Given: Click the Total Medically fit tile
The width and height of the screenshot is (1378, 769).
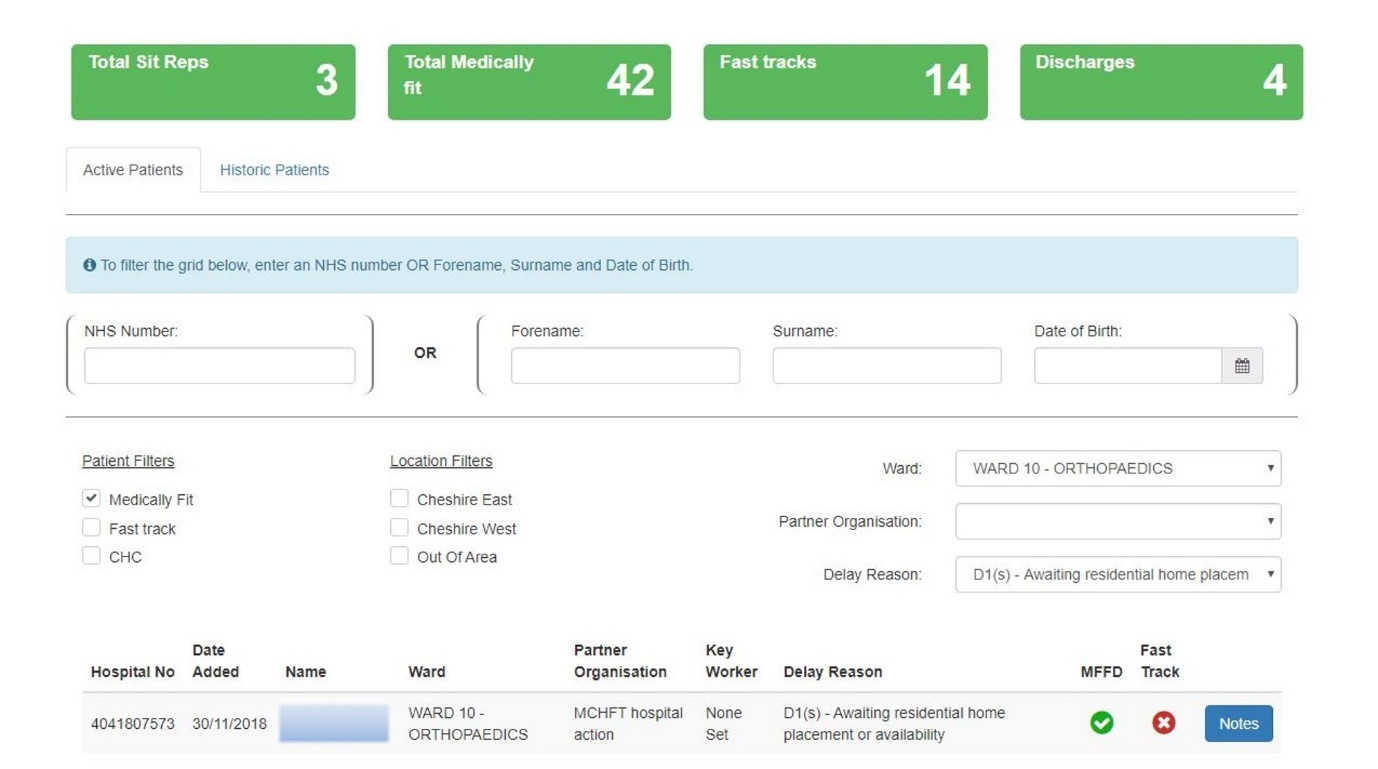Looking at the screenshot, I should (529, 82).
